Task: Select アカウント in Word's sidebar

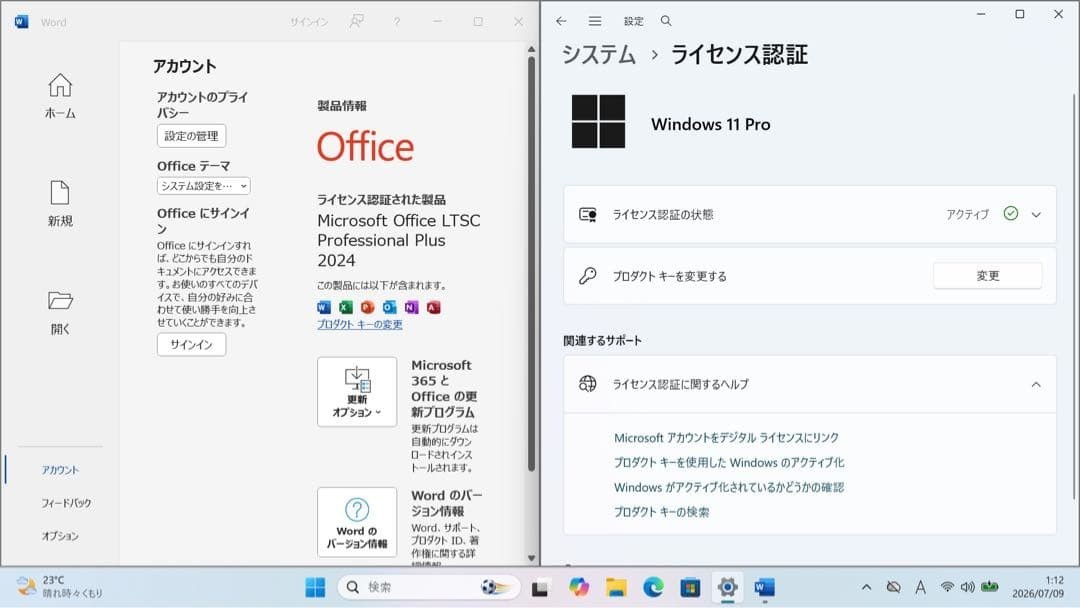Action: point(60,470)
